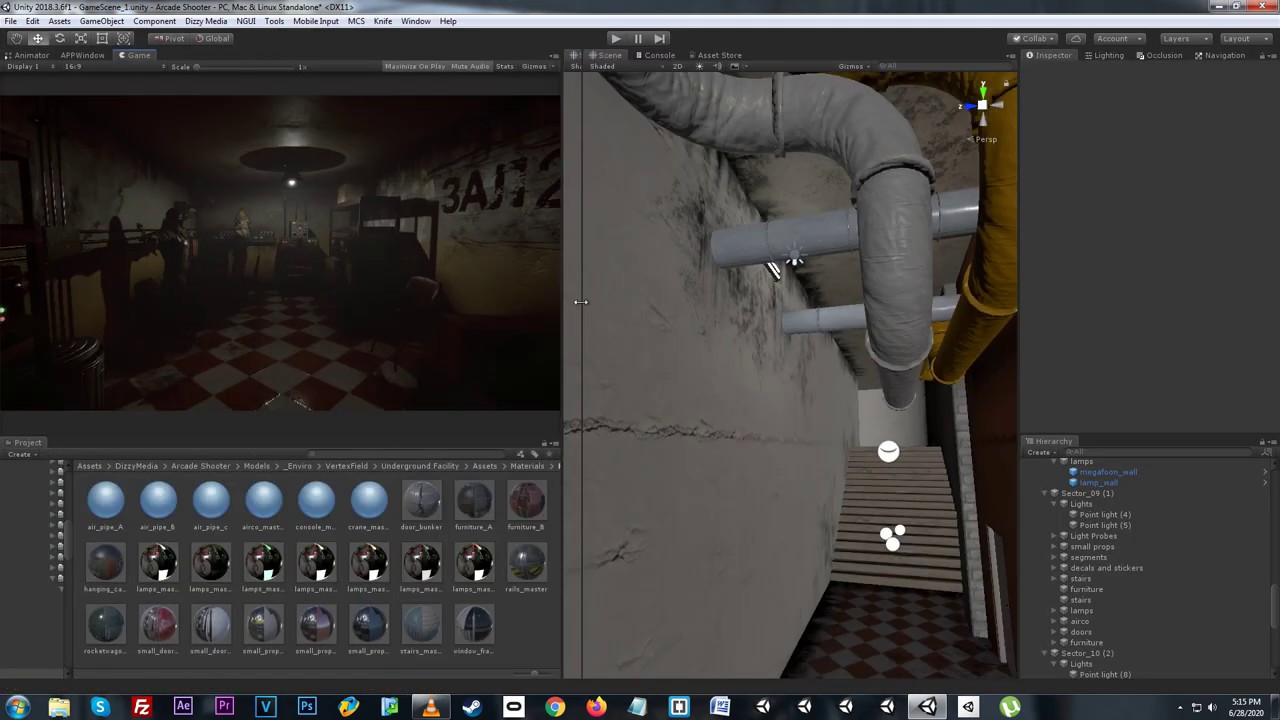1280x720 pixels.
Task: Start Play mode
Action: pos(615,38)
